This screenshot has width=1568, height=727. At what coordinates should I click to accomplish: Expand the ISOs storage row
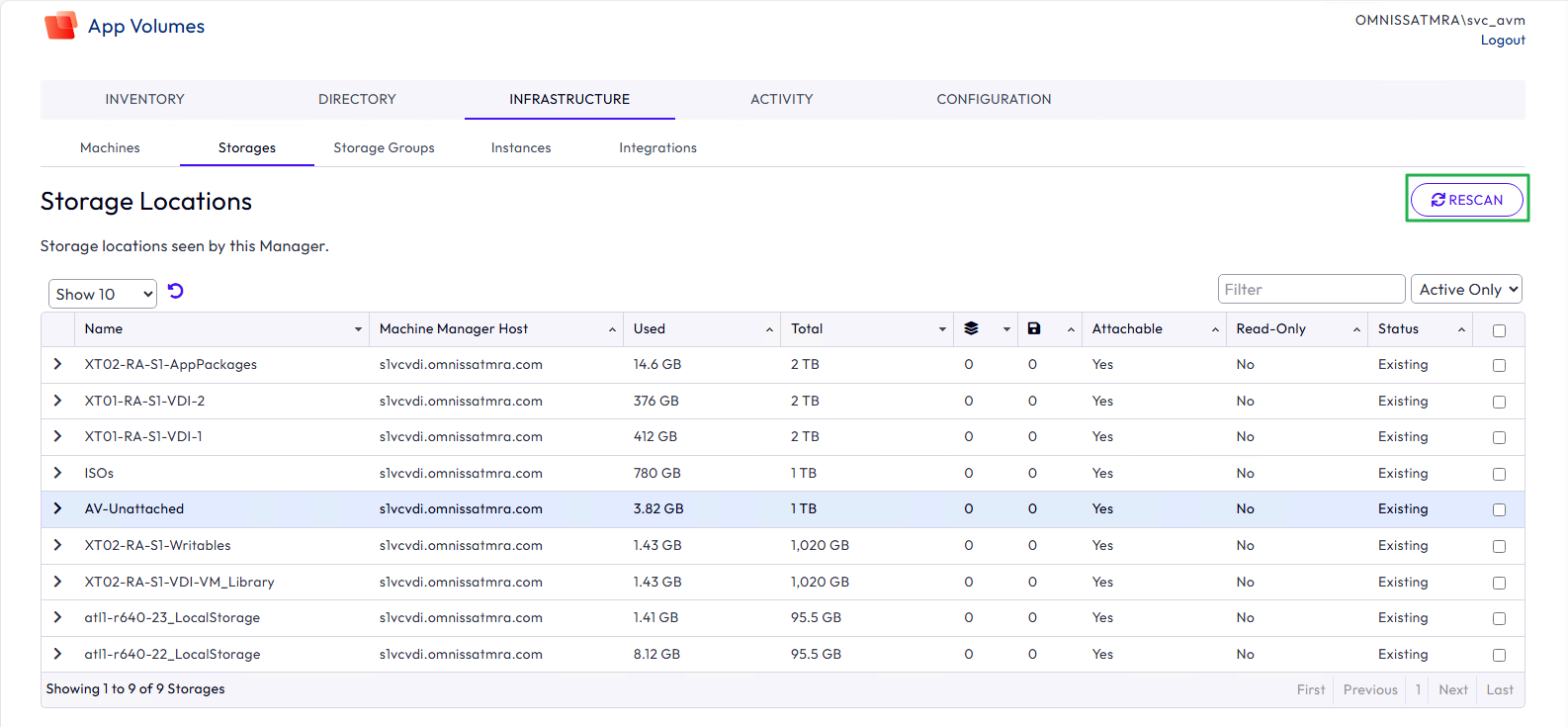(57, 473)
